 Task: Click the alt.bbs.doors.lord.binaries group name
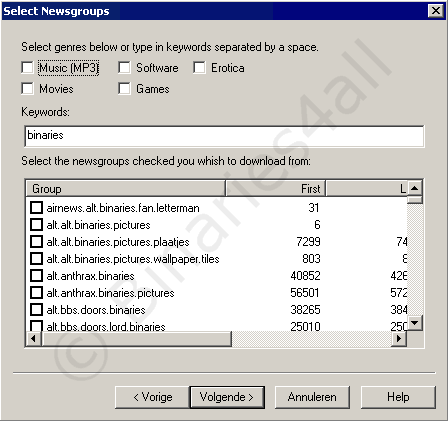click(106, 326)
